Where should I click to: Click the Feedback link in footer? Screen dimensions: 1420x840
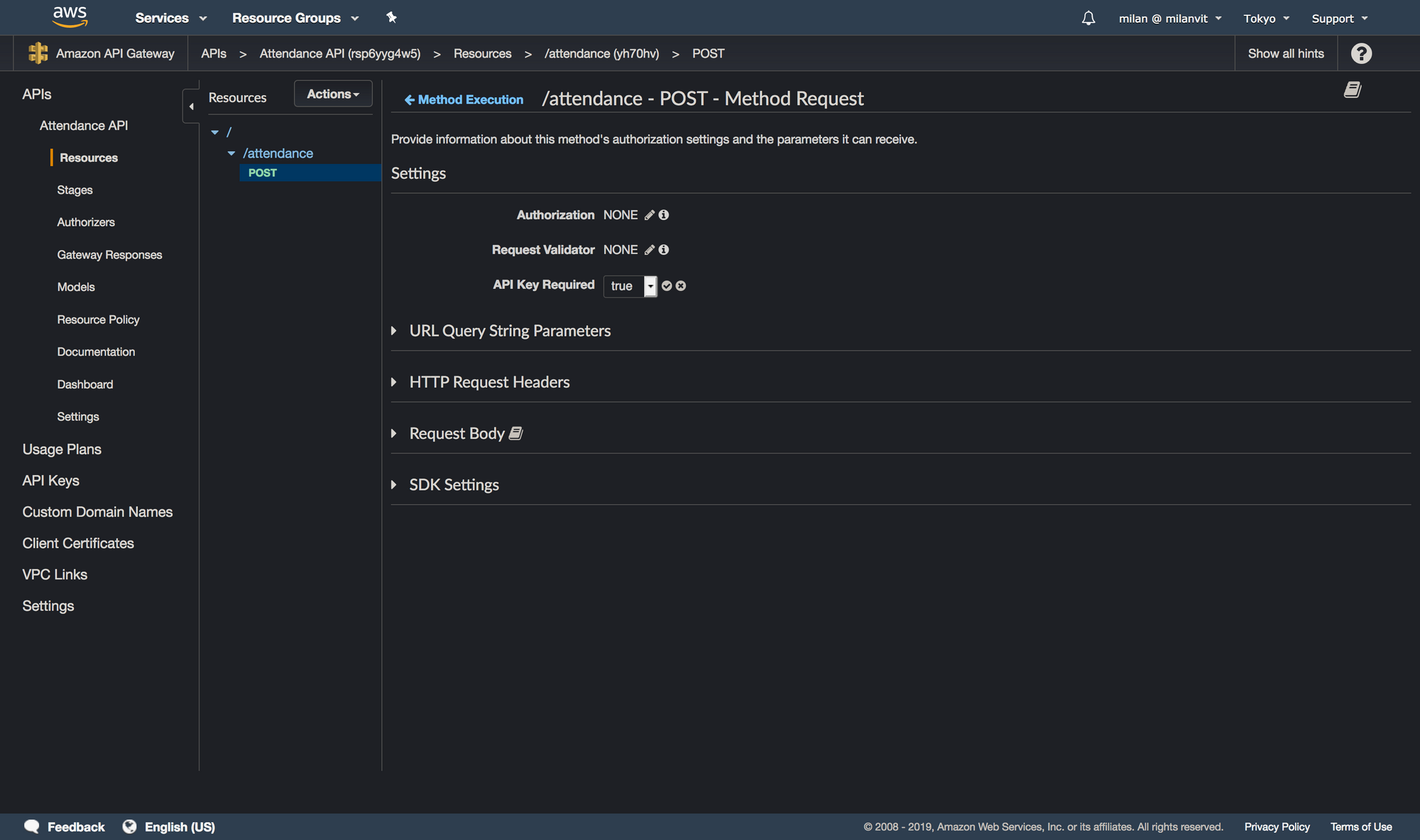(76, 827)
